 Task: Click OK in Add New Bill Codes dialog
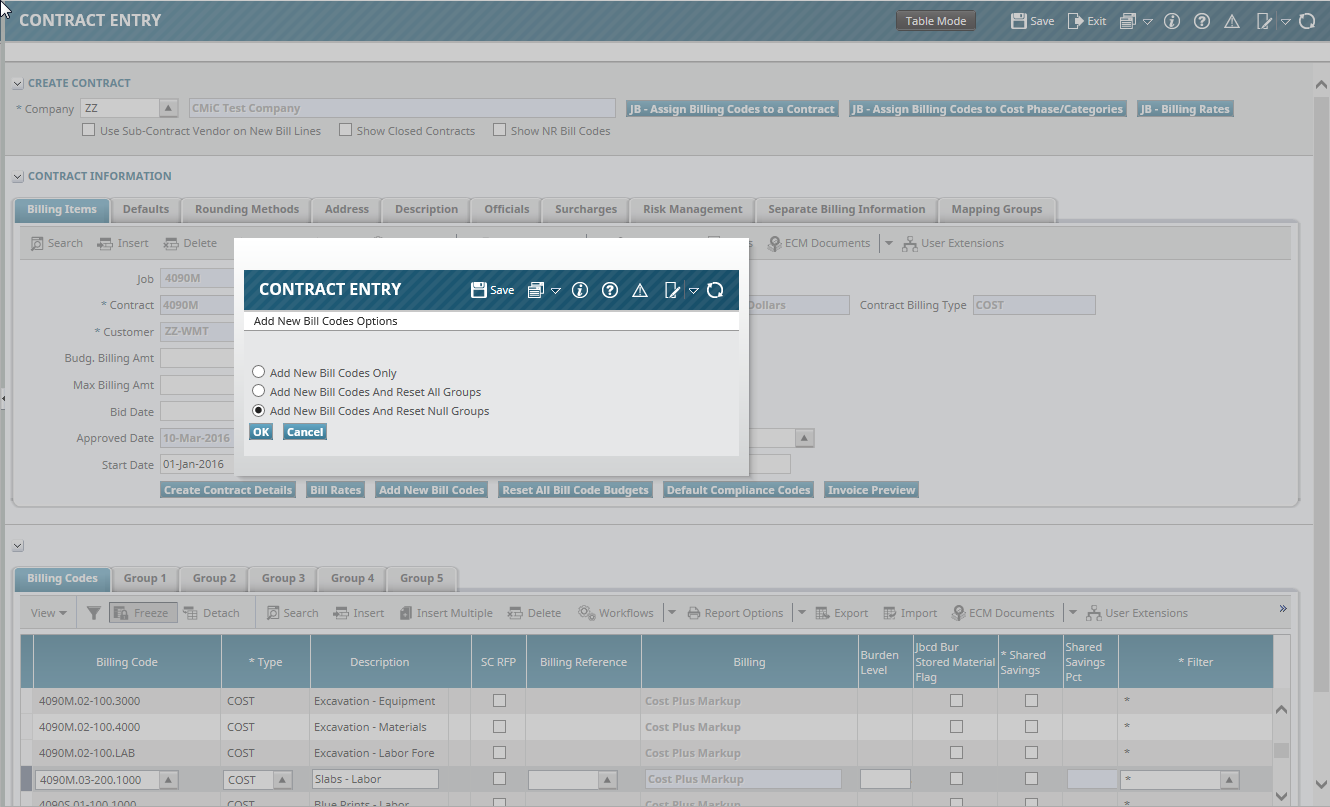261,432
